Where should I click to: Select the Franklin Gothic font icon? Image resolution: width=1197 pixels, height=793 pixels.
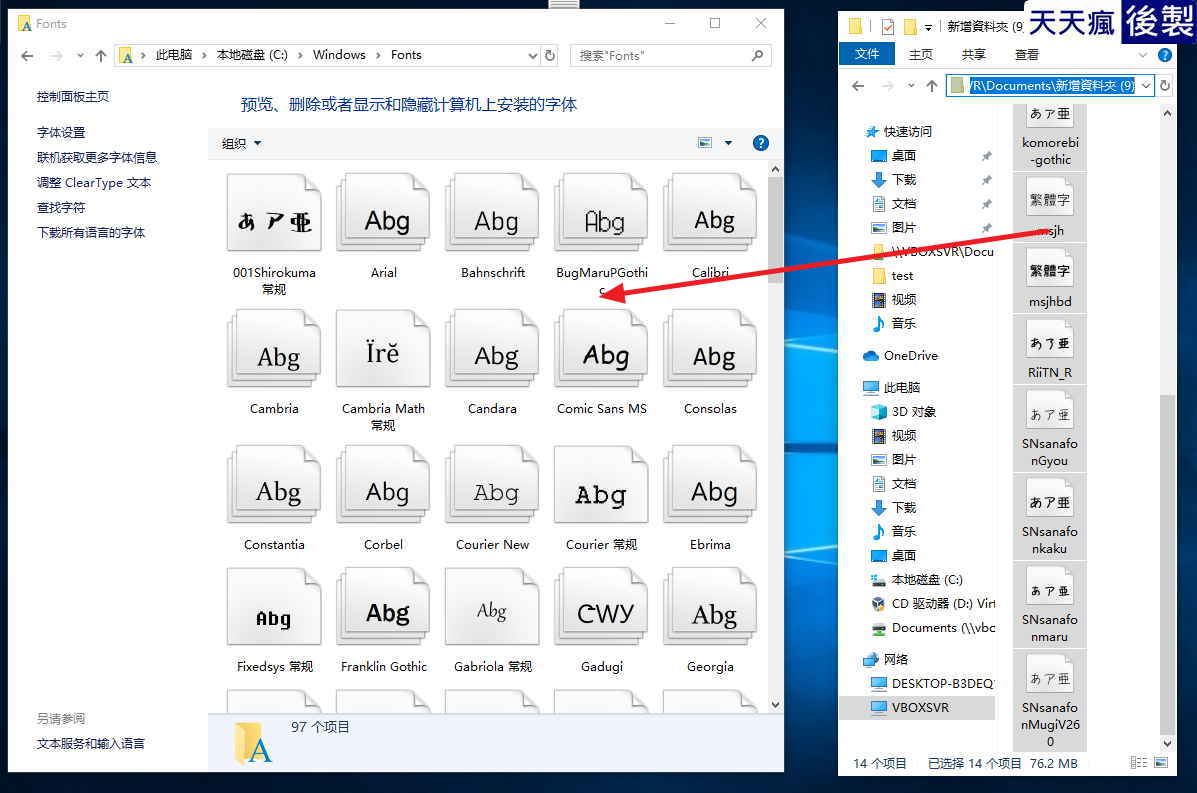383,608
